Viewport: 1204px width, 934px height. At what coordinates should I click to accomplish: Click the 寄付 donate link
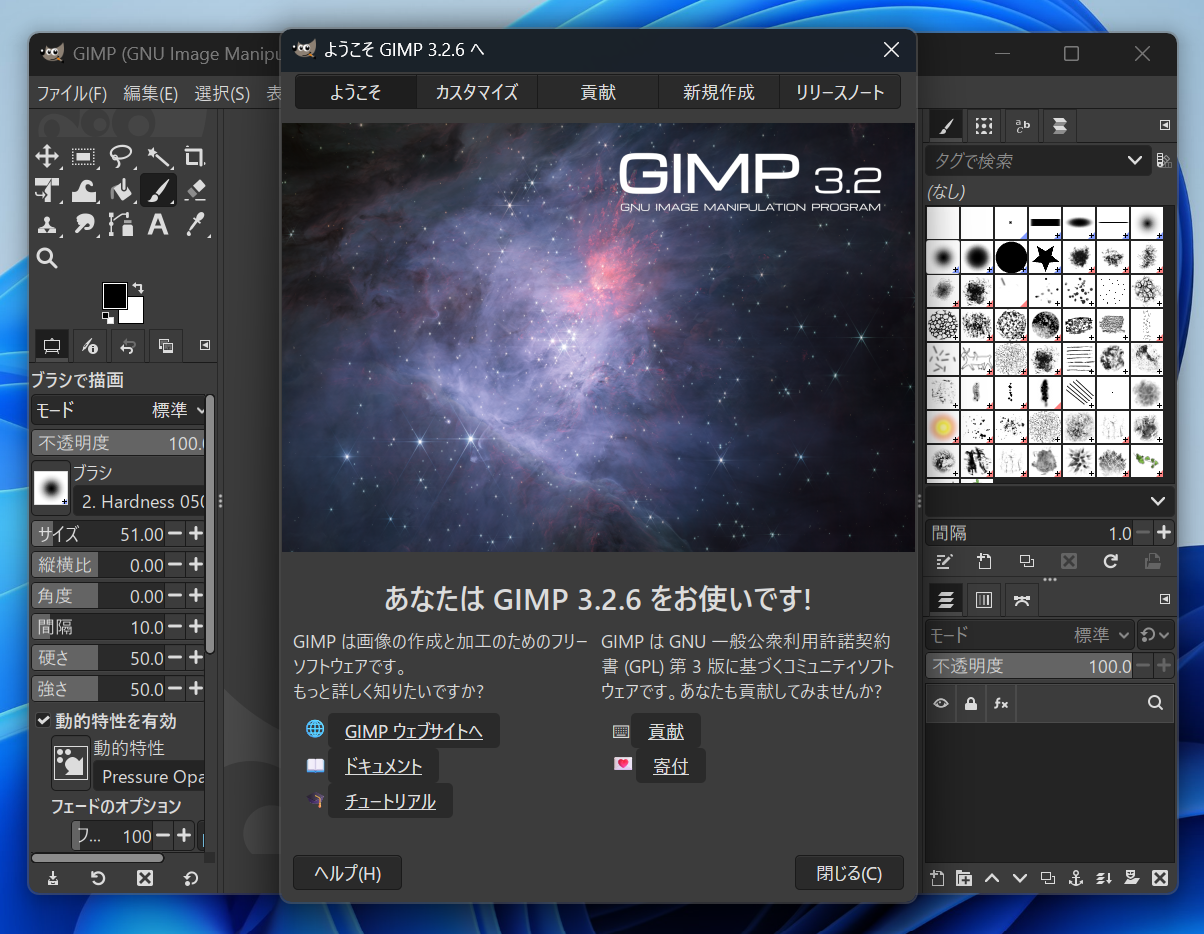point(669,767)
